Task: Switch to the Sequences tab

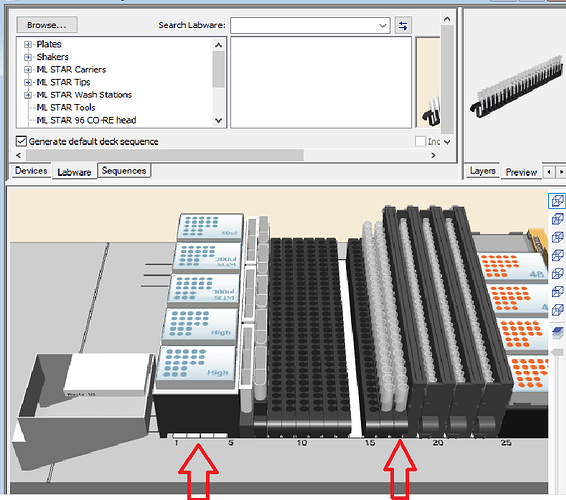Action: [x=124, y=170]
